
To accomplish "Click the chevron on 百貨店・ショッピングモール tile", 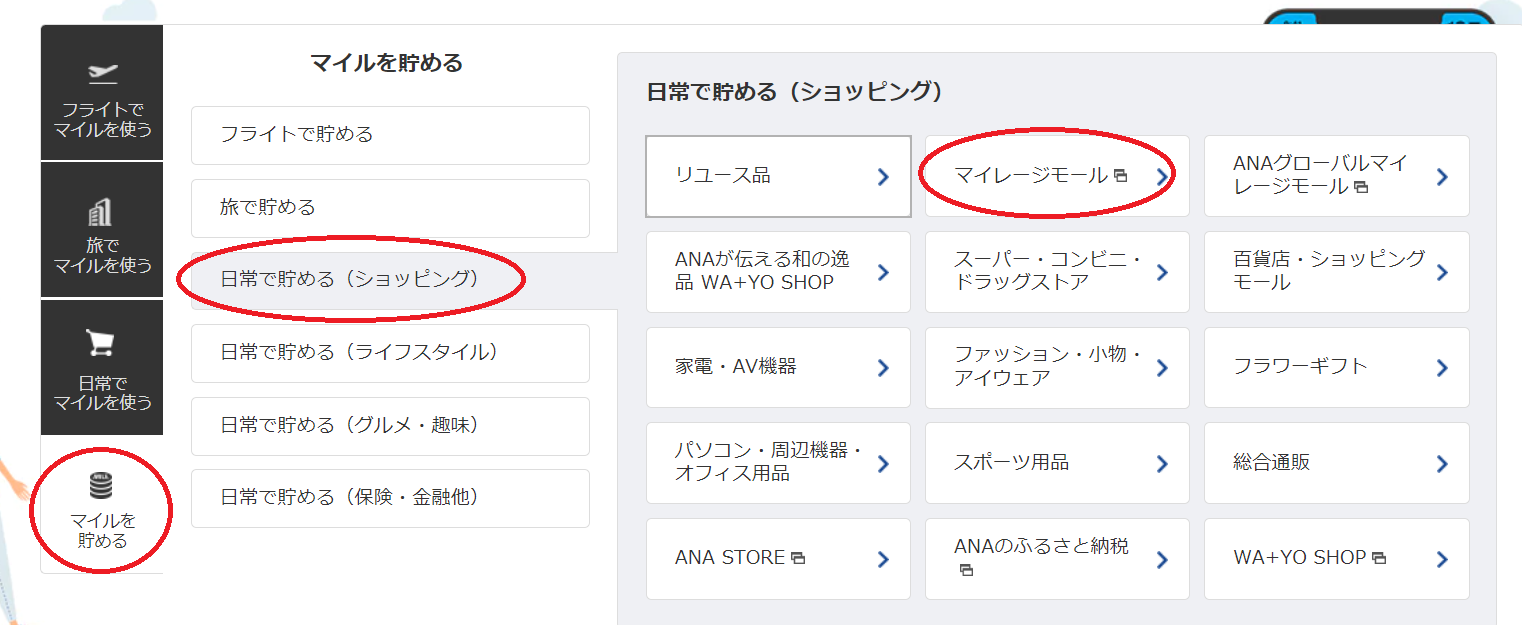I will [1441, 272].
